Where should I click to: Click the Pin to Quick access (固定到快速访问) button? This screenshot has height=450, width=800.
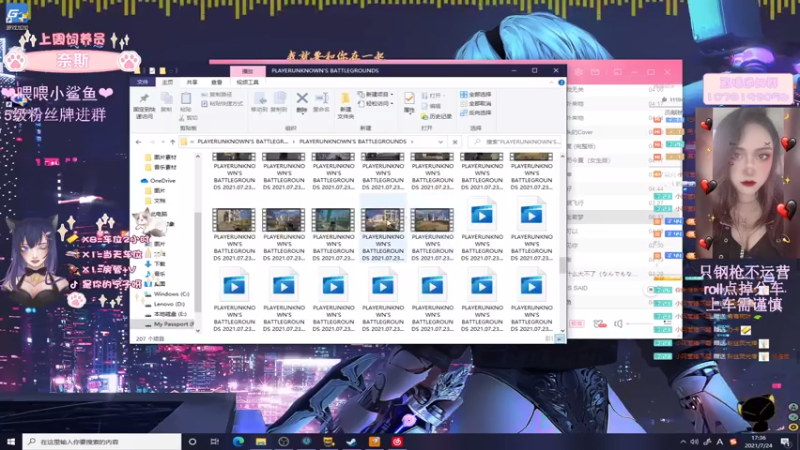pos(144,106)
